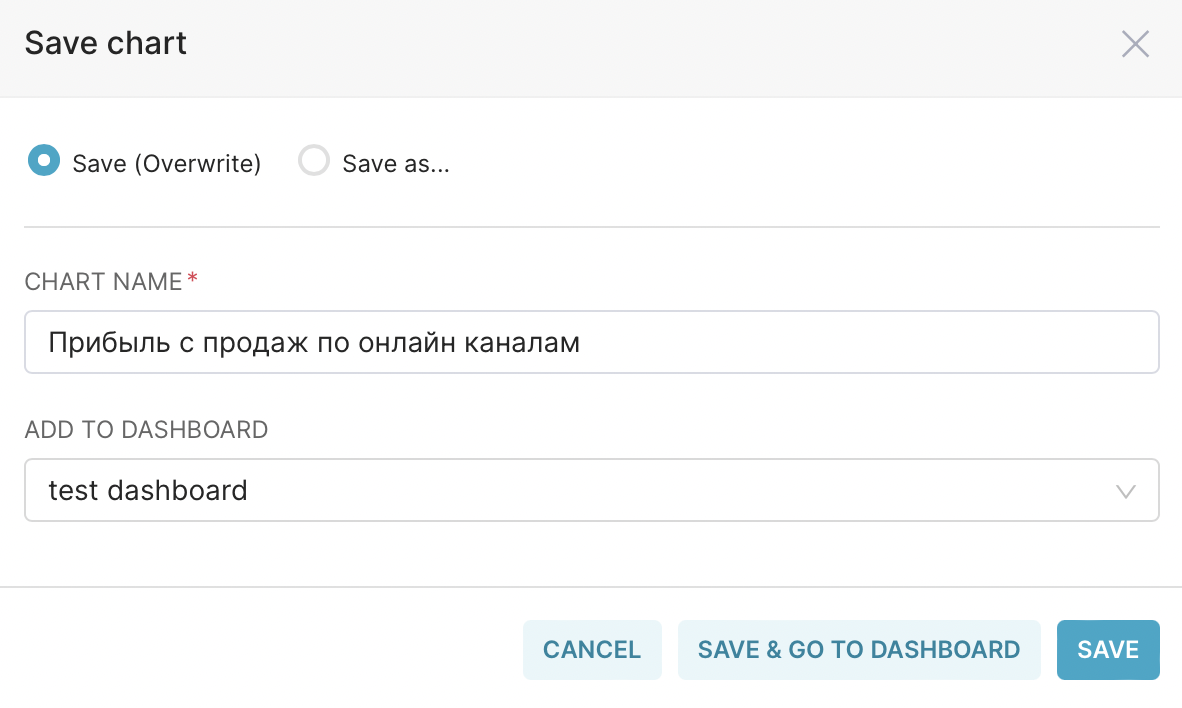Viewport: 1182px width, 708px height.
Task: Select the Save (Overwrite) radio button
Action: (43, 161)
